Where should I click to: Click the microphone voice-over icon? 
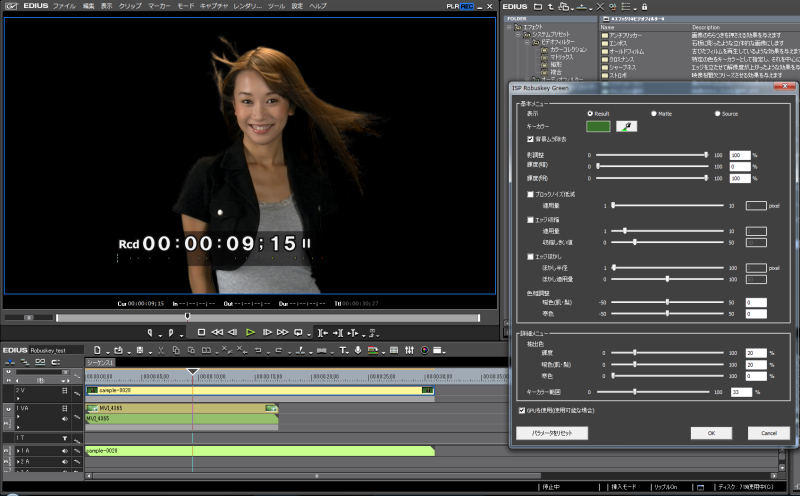point(358,350)
